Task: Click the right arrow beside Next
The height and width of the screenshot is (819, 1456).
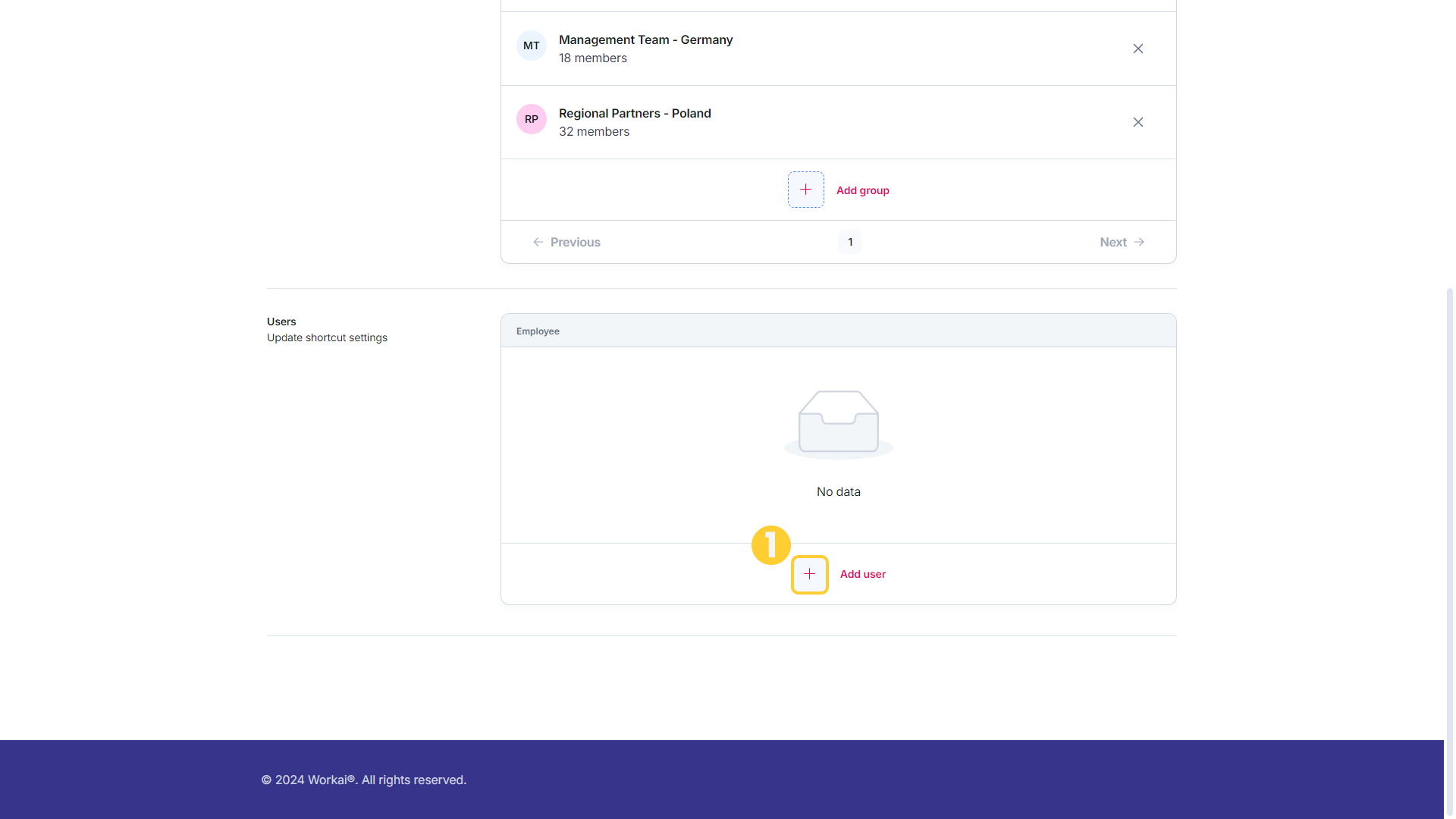Action: point(1139,242)
